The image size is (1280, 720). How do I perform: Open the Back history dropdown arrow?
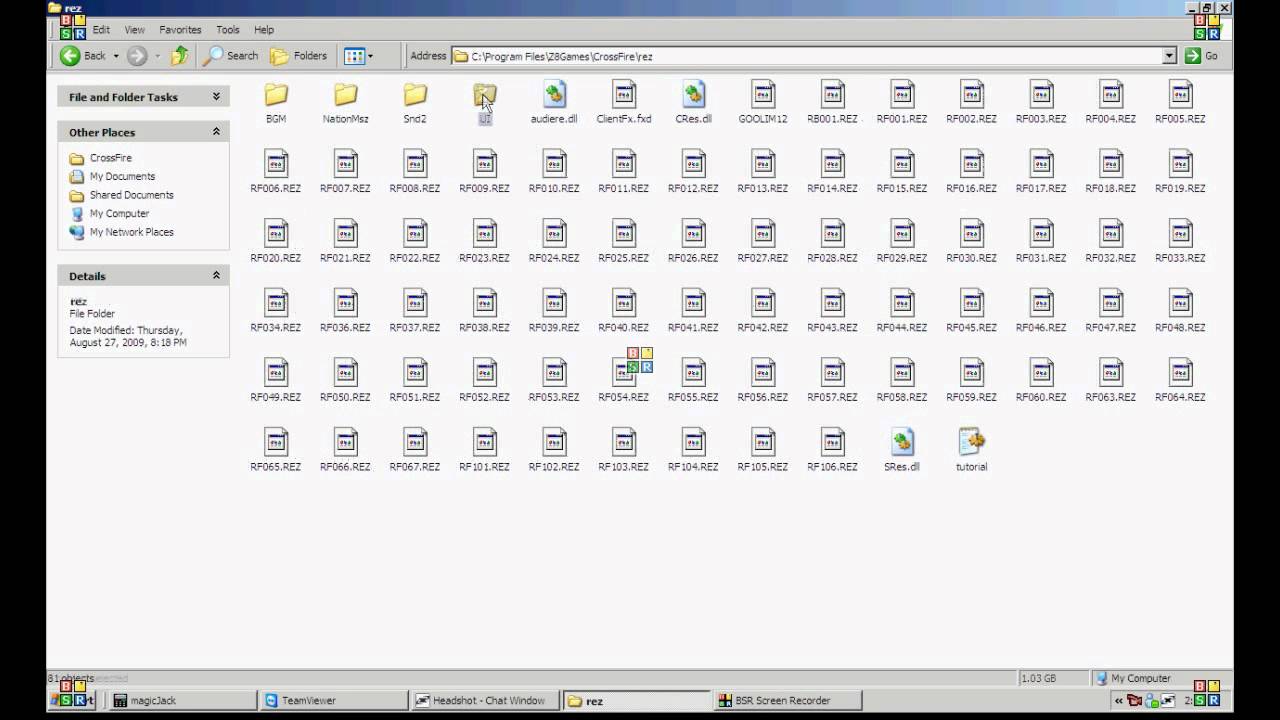click(x=116, y=56)
